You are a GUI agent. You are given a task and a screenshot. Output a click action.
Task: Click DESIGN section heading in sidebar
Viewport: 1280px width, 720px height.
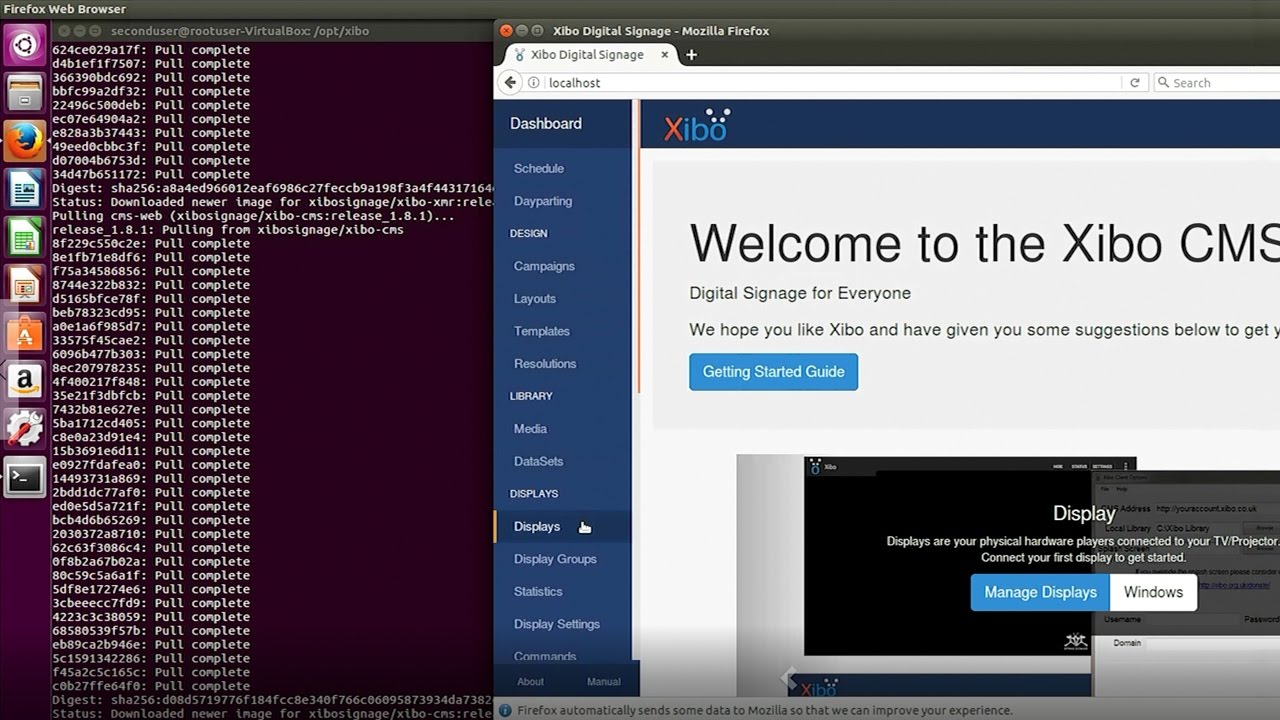pyautogui.click(x=529, y=234)
